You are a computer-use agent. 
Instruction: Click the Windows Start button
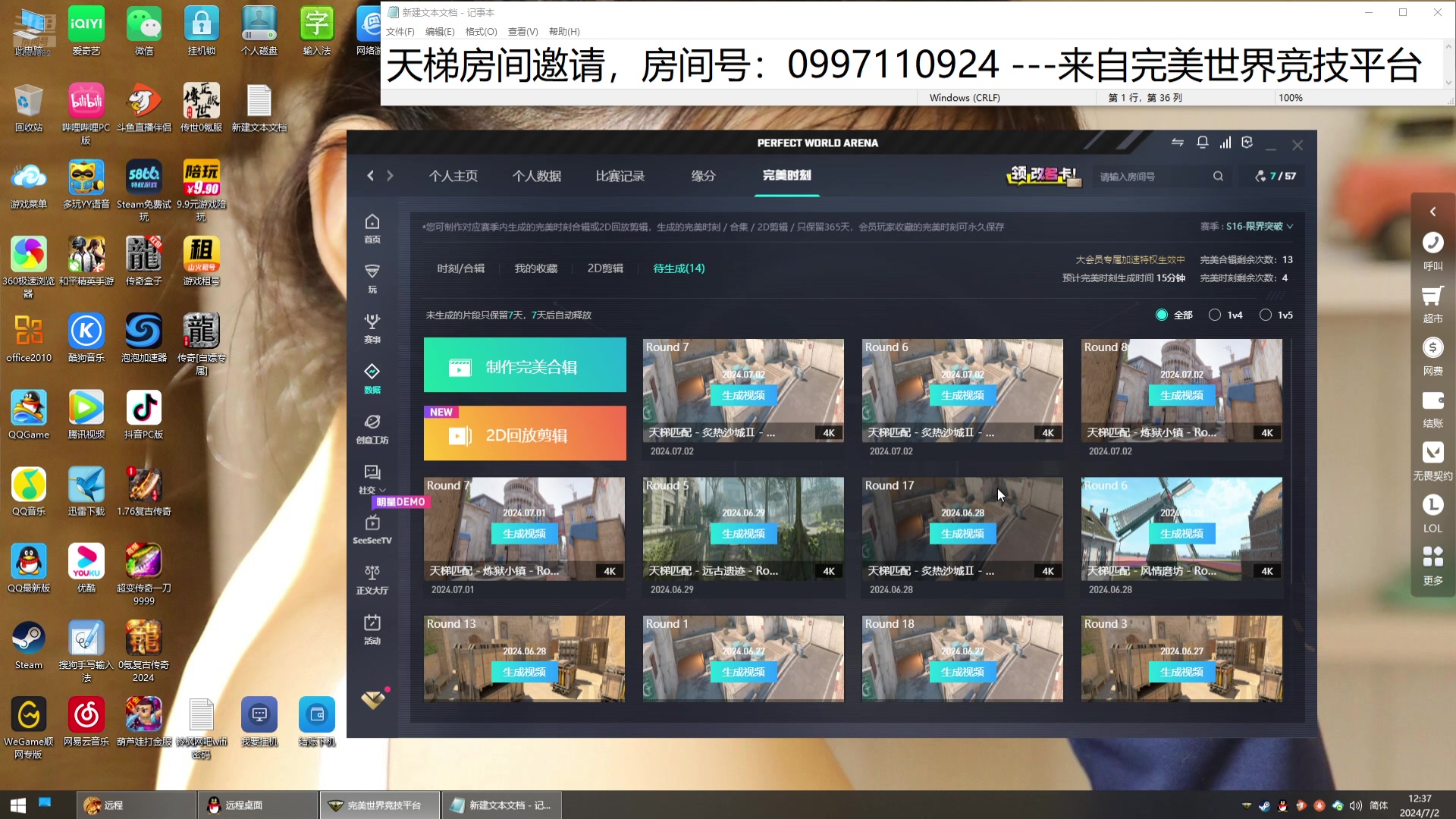(18, 805)
